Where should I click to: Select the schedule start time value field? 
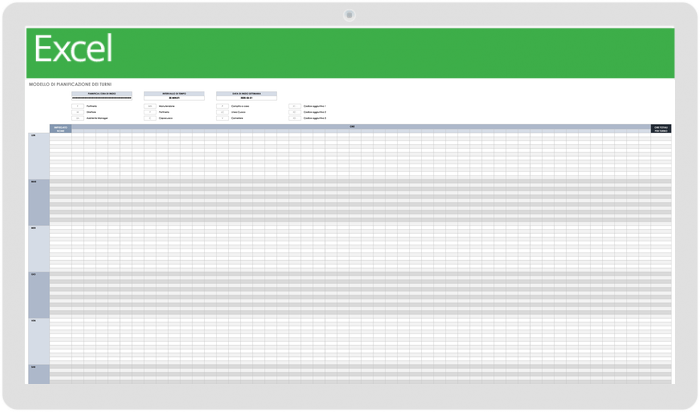[102, 98]
